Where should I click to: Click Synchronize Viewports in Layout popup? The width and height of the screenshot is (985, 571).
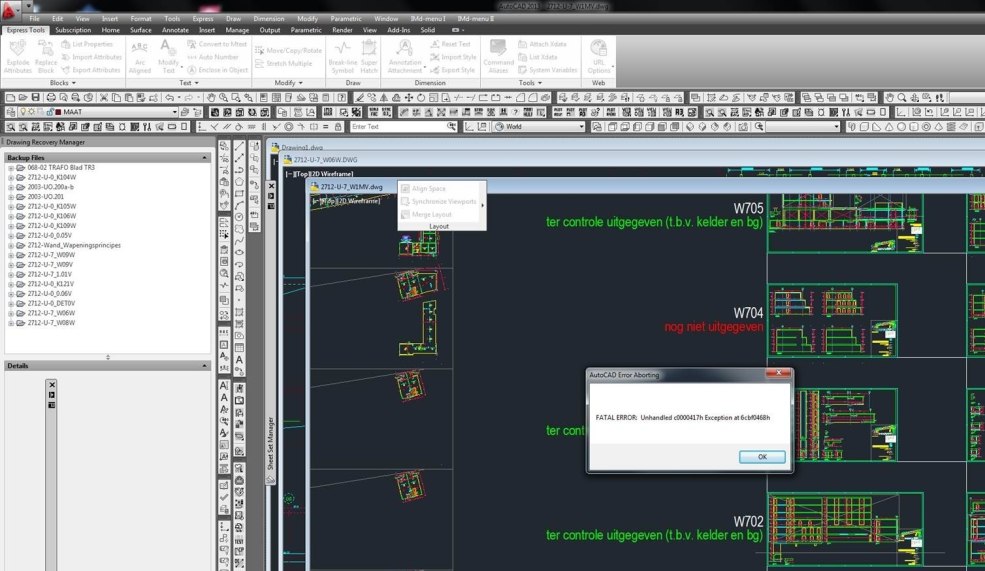[x=438, y=202]
